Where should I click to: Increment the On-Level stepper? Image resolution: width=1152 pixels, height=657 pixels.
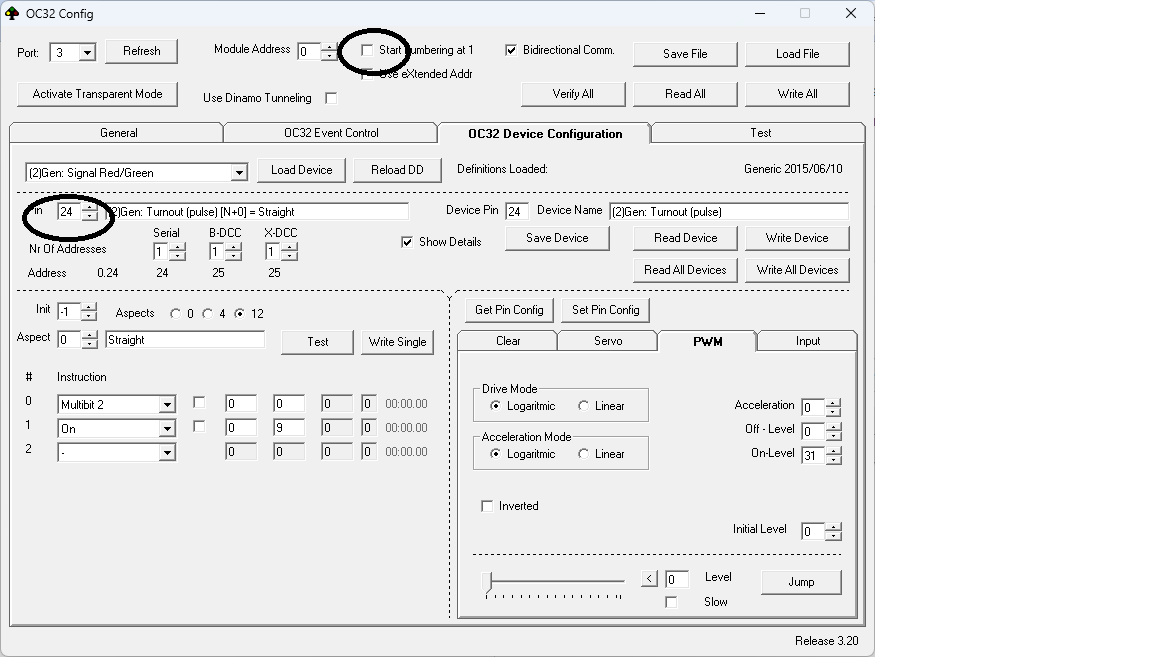click(834, 451)
